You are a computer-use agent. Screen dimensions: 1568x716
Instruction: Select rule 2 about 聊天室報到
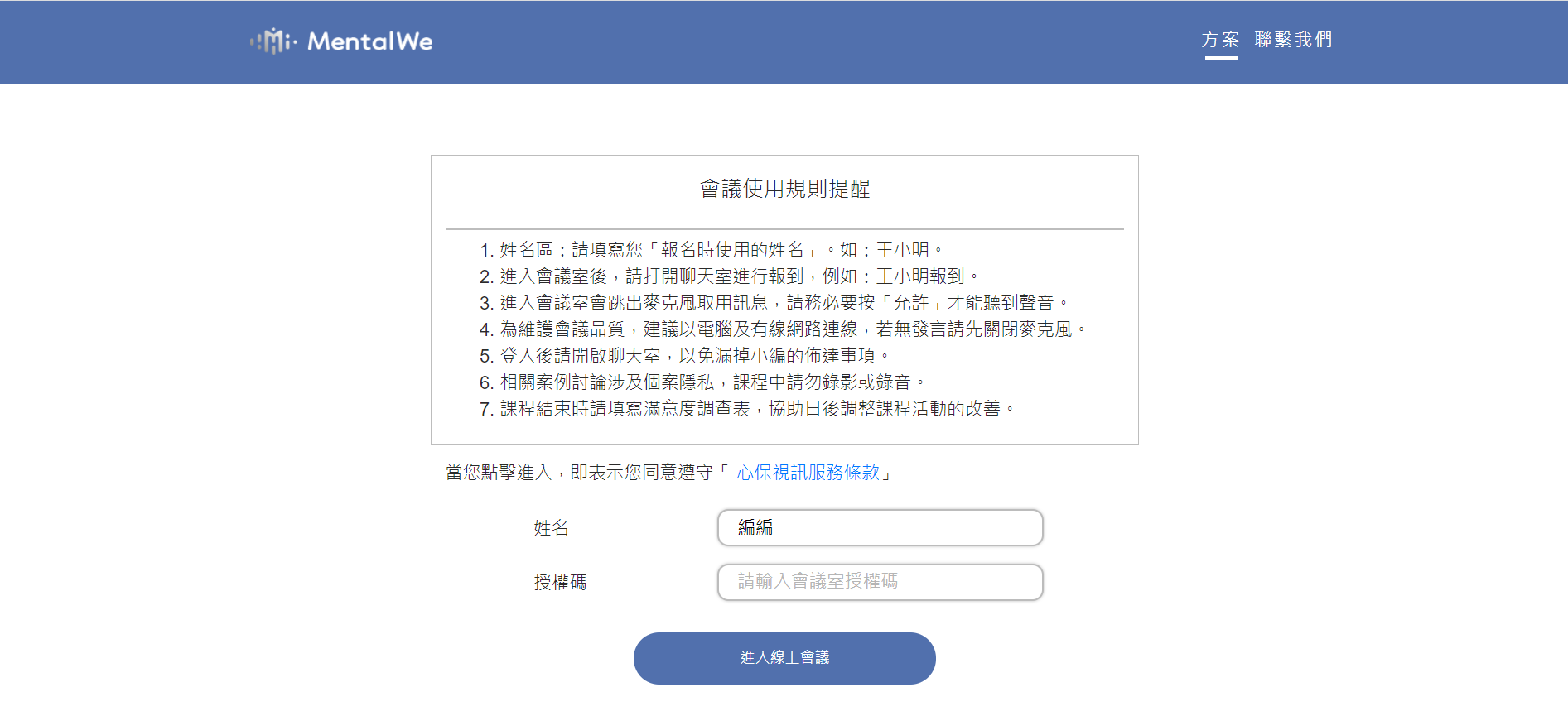click(730, 276)
